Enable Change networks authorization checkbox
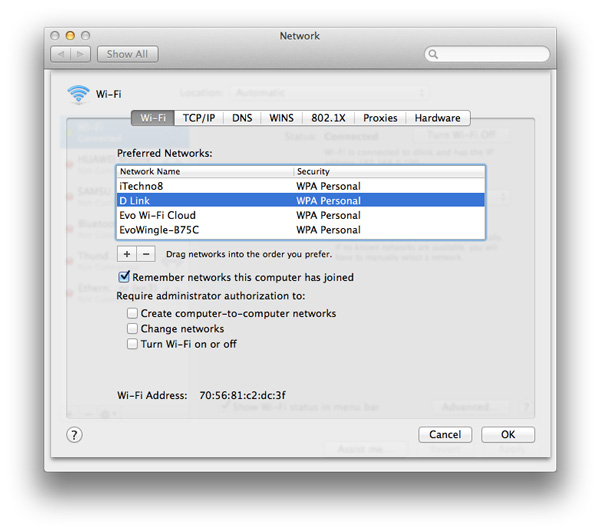Viewport: 600px width, 532px height. (132, 328)
